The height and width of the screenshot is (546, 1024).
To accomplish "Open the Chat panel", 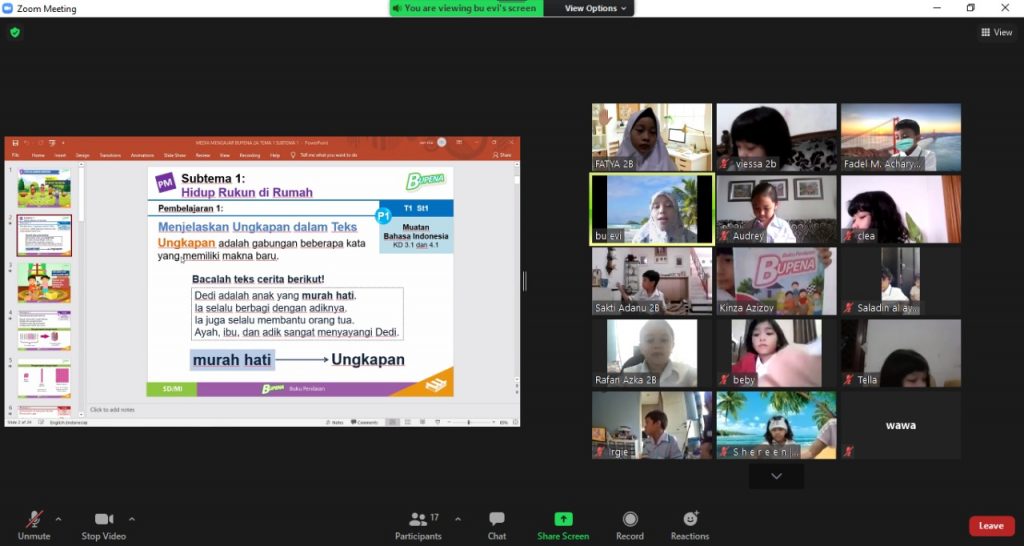I will point(496,526).
